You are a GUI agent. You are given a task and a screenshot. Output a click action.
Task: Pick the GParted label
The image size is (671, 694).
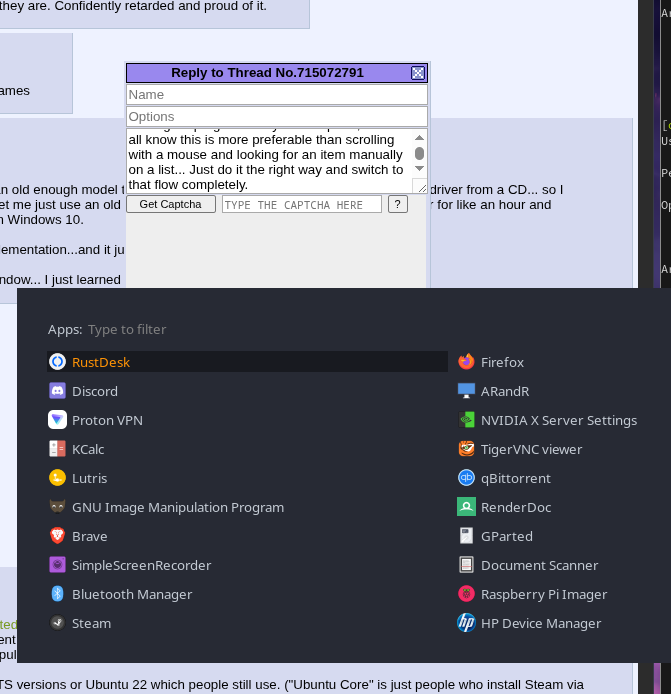[x=507, y=536]
